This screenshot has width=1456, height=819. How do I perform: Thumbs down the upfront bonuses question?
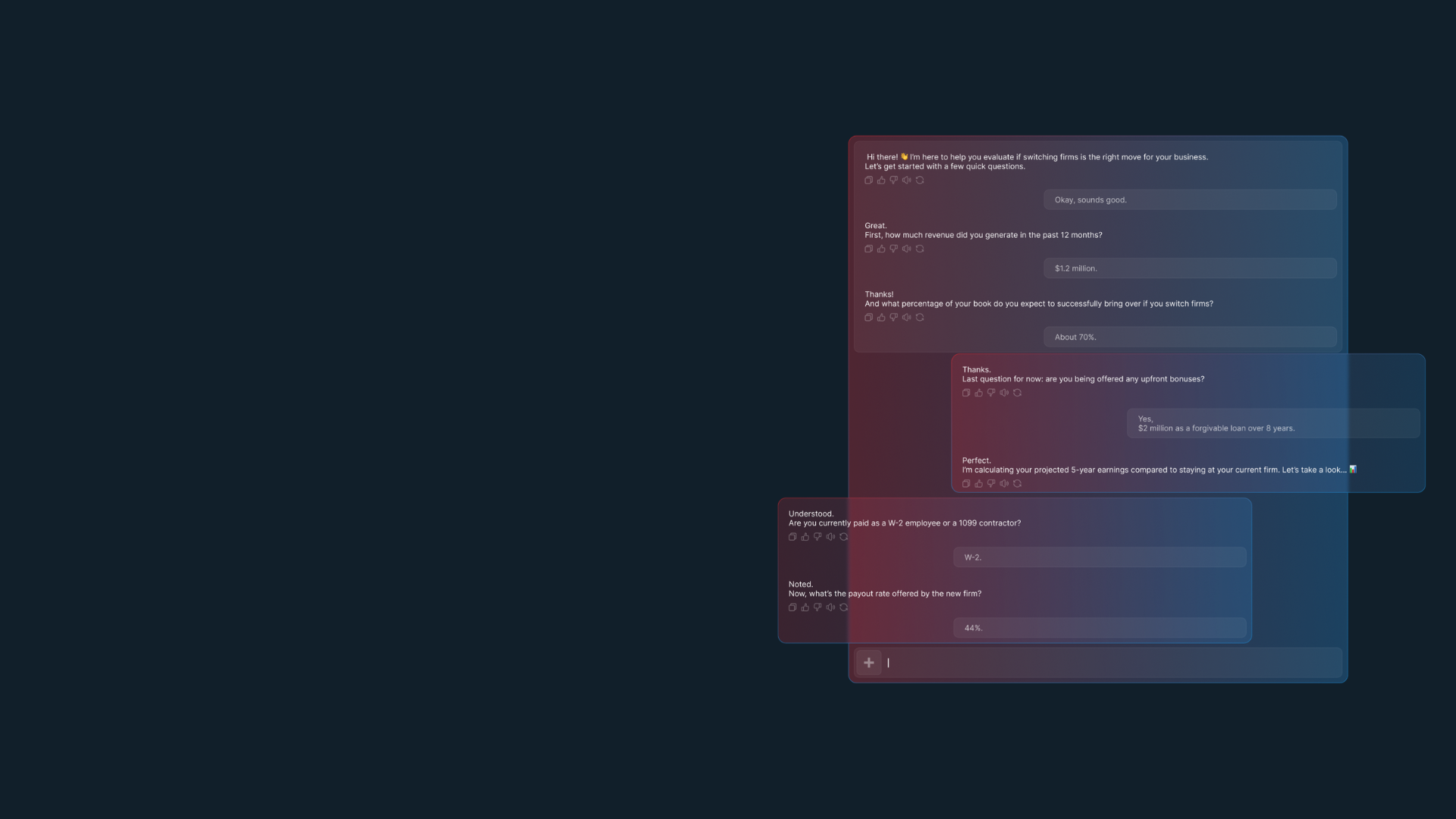click(x=991, y=393)
